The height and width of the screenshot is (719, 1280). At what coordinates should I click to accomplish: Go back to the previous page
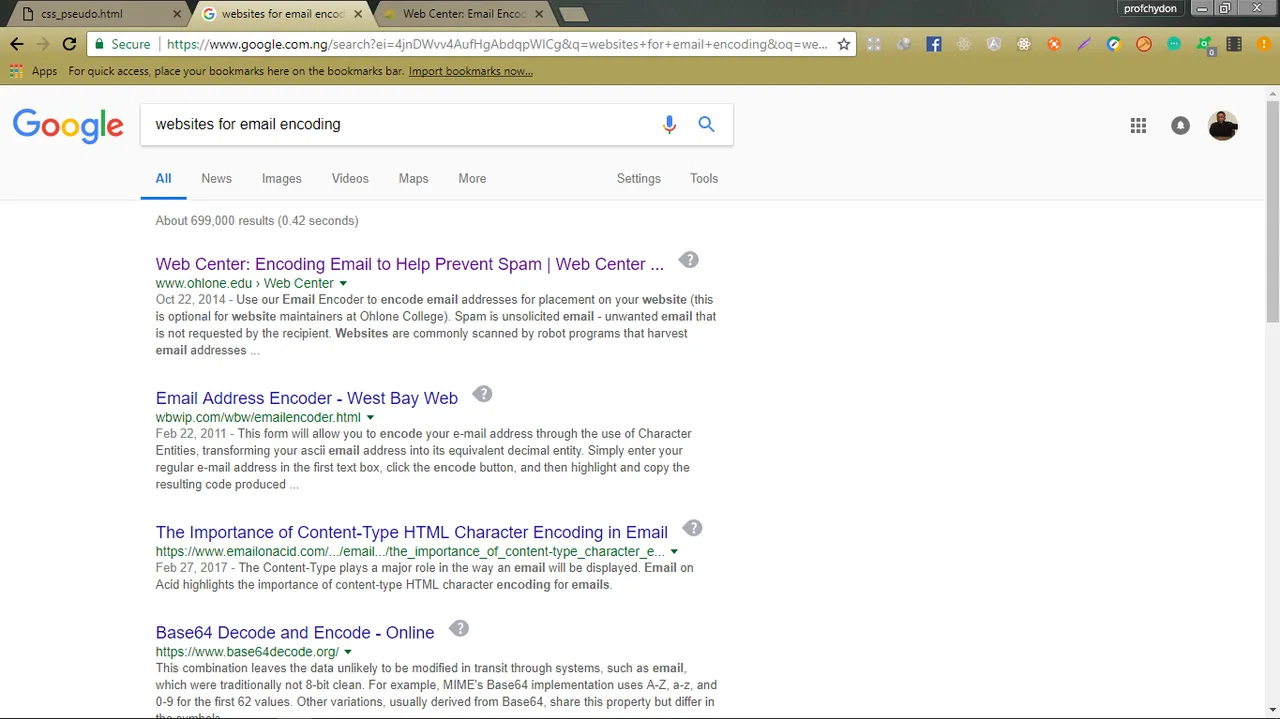coord(16,44)
